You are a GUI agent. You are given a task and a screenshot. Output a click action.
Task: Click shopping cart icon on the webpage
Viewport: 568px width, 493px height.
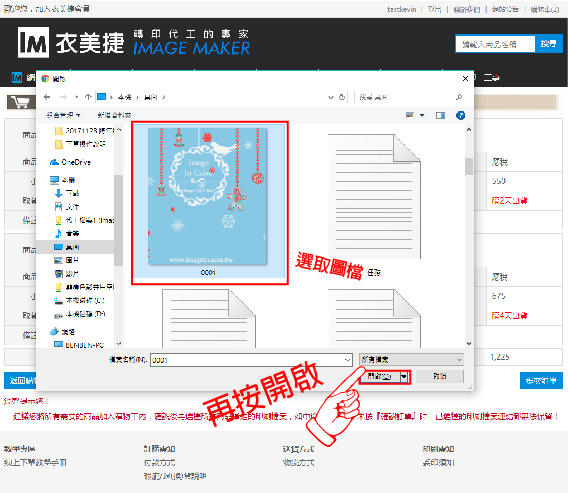pos(21,102)
